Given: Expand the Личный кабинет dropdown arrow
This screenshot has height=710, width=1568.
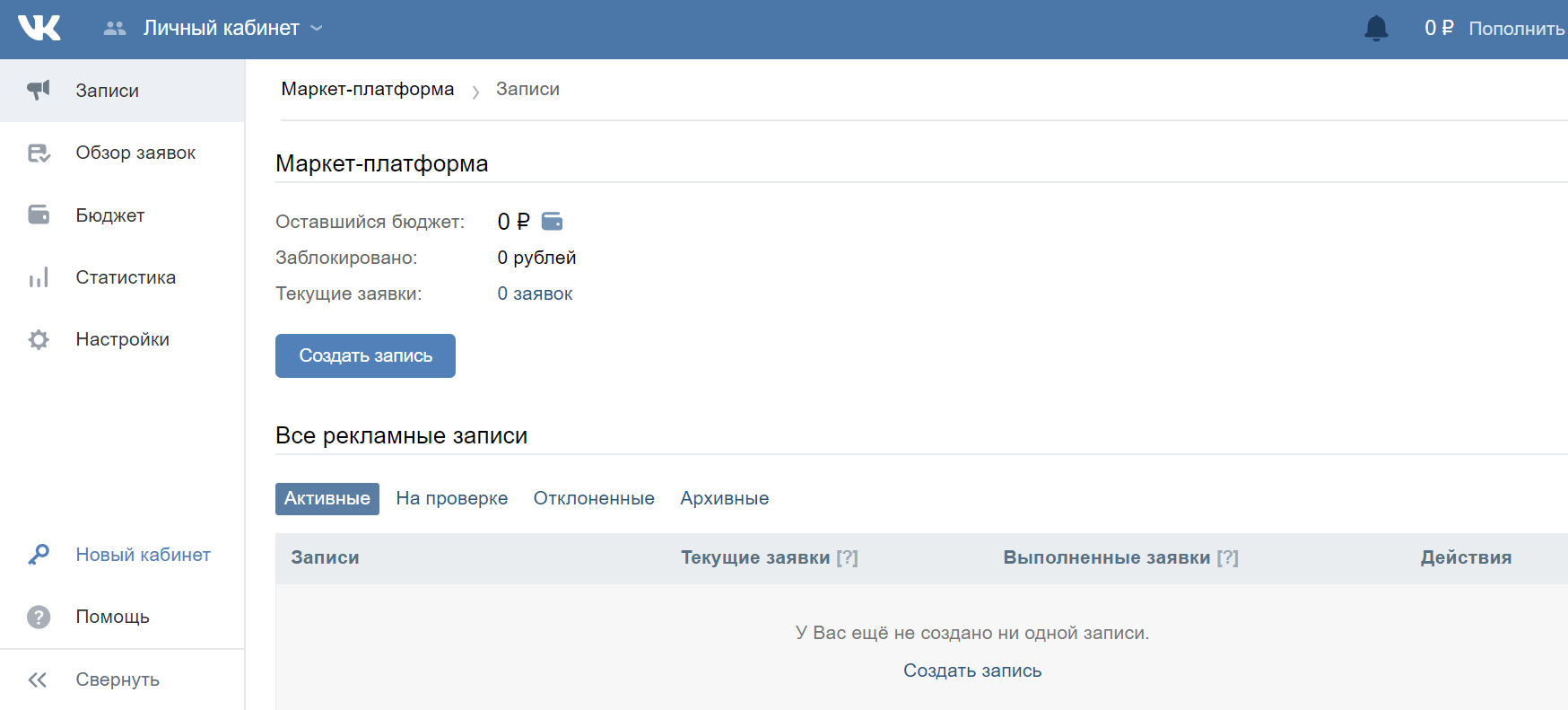Looking at the screenshot, I should pos(317,29).
